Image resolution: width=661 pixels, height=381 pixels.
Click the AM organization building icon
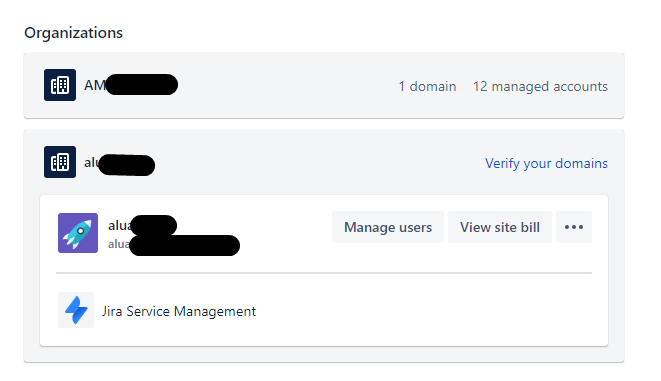(60, 85)
